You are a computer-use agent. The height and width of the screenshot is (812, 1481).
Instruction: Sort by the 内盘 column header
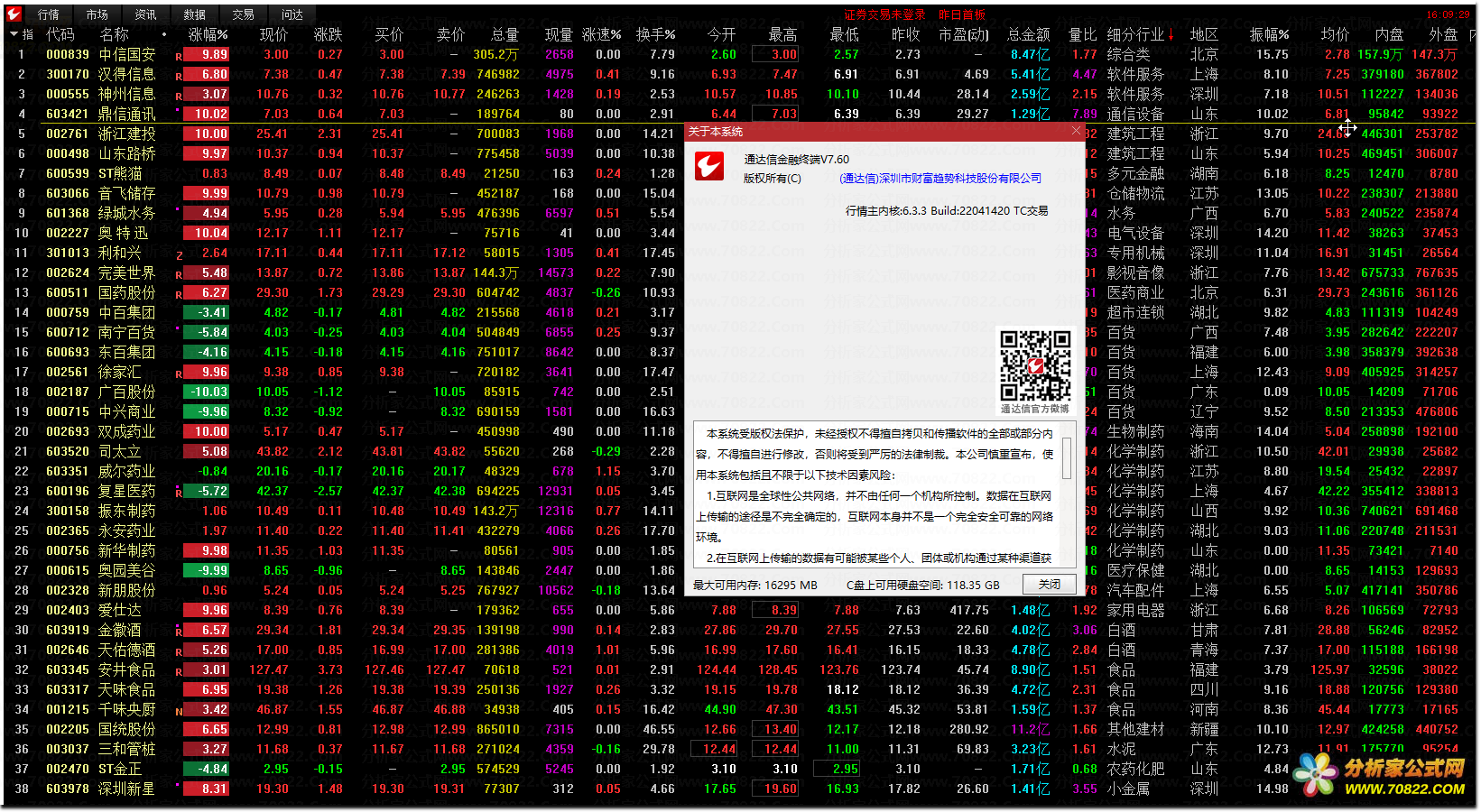1389,35
